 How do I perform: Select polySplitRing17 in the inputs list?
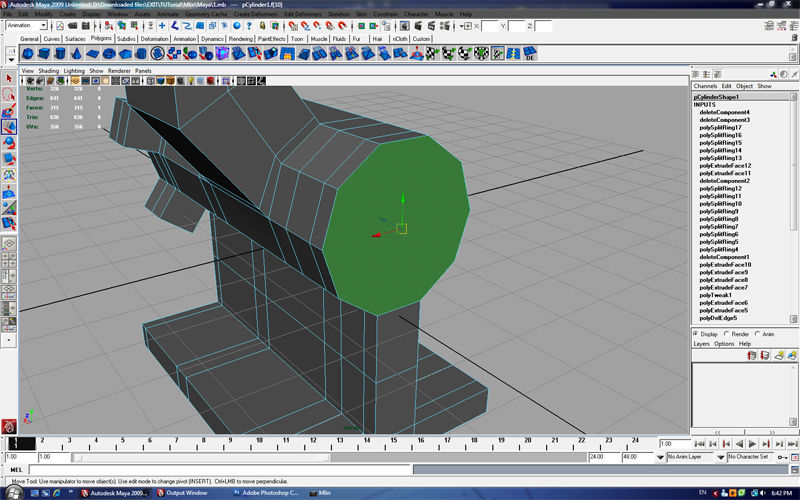[720, 128]
